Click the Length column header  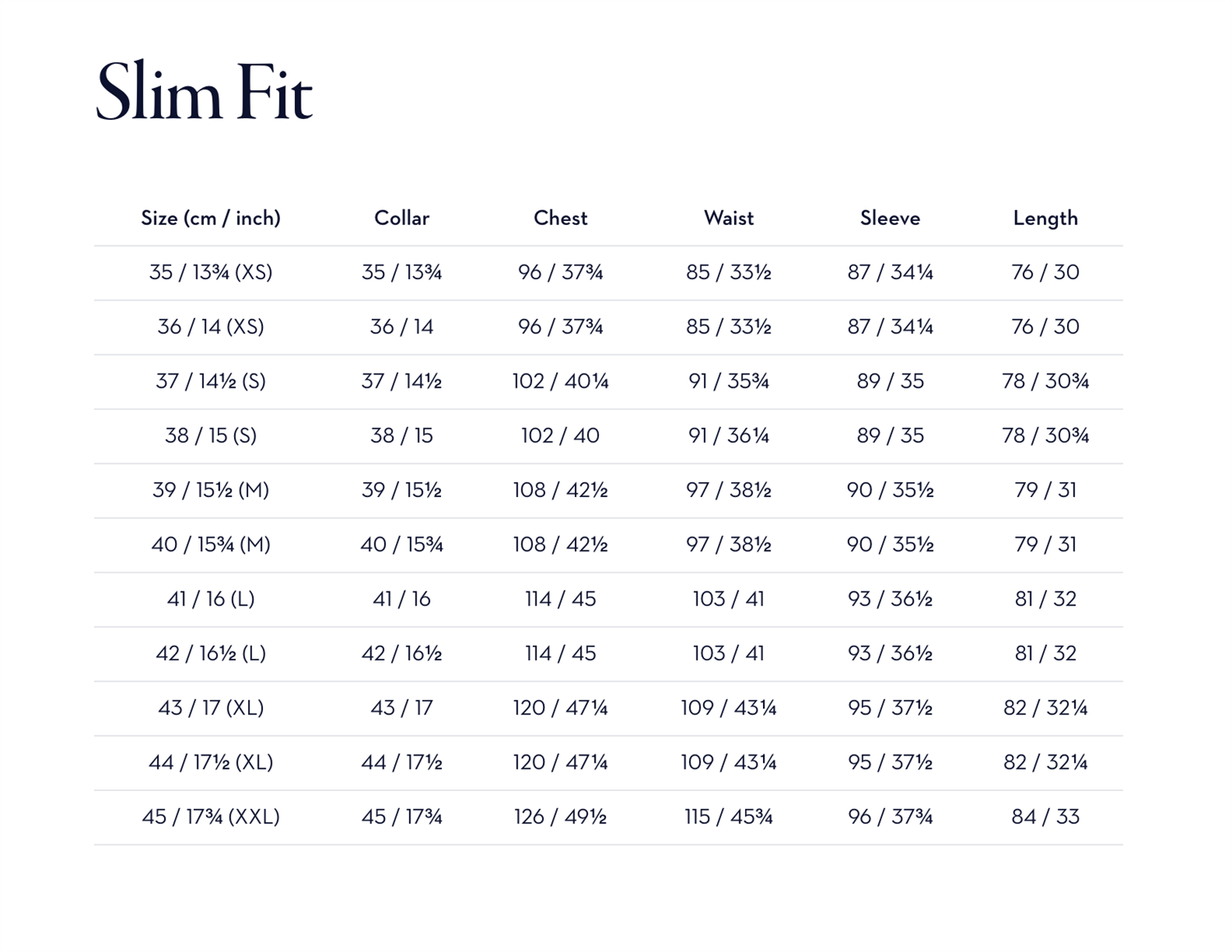coord(1045,218)
